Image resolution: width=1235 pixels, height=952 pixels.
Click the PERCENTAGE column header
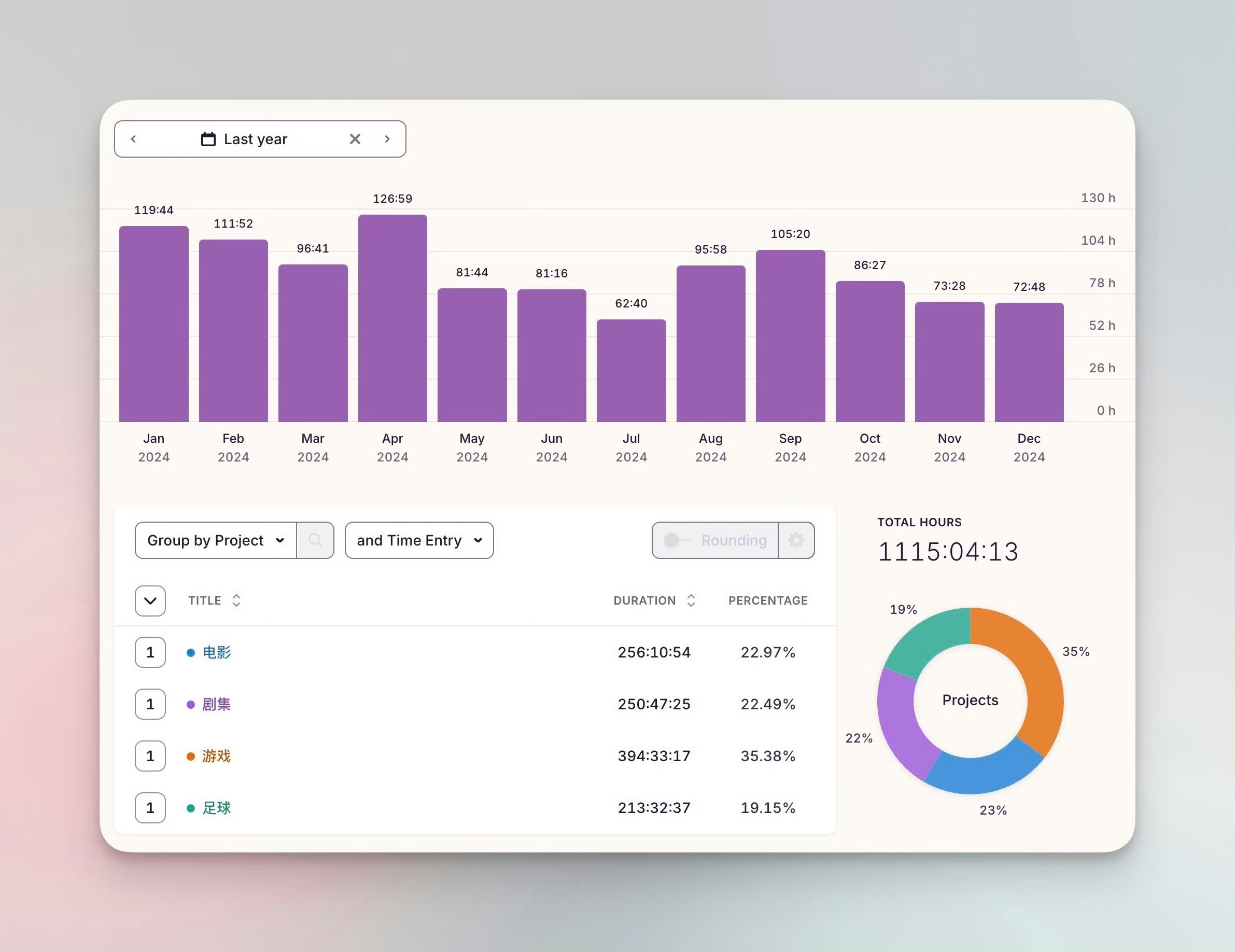768,601
